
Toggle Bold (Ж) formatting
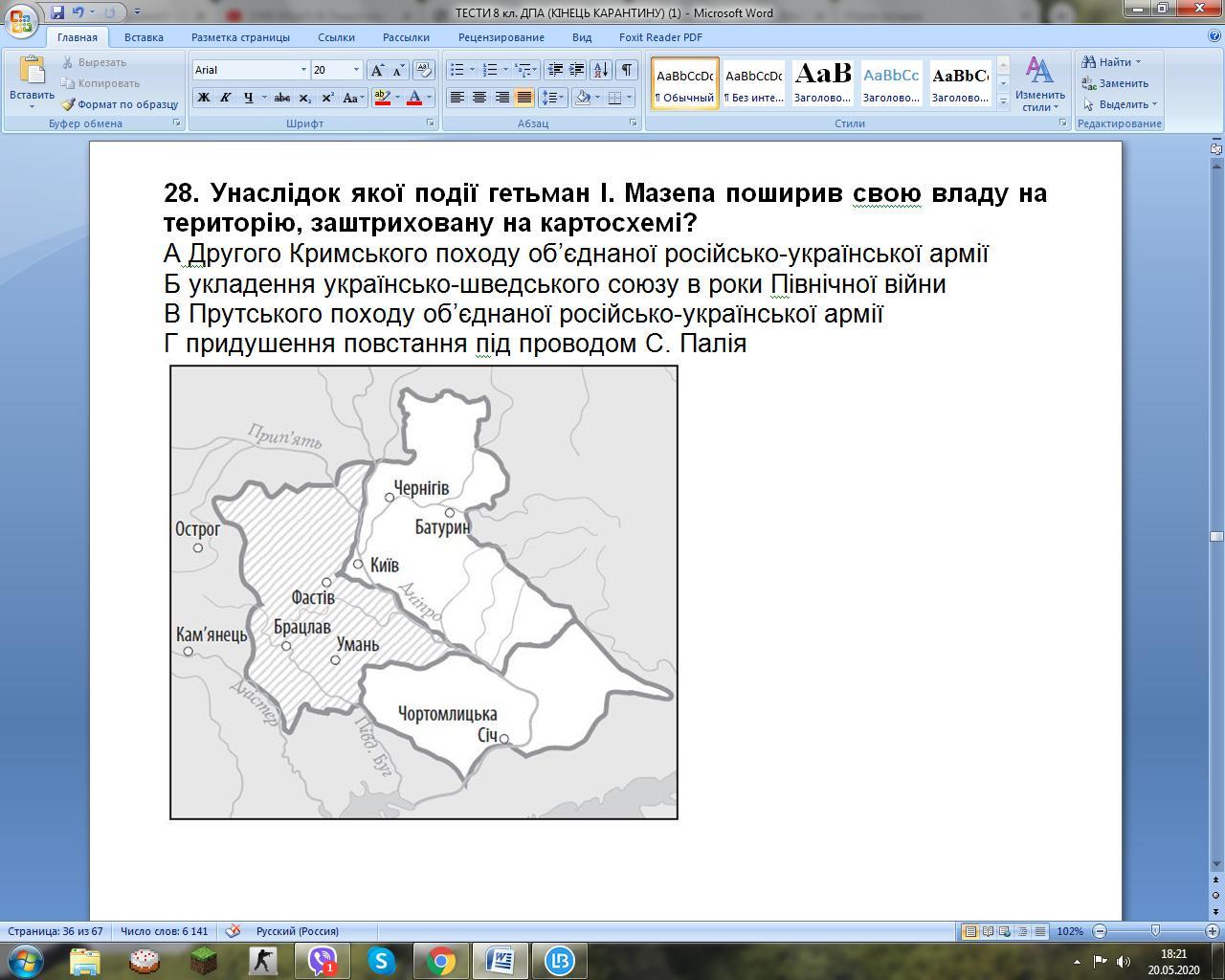pyautogui.click(x=204, y=98)
